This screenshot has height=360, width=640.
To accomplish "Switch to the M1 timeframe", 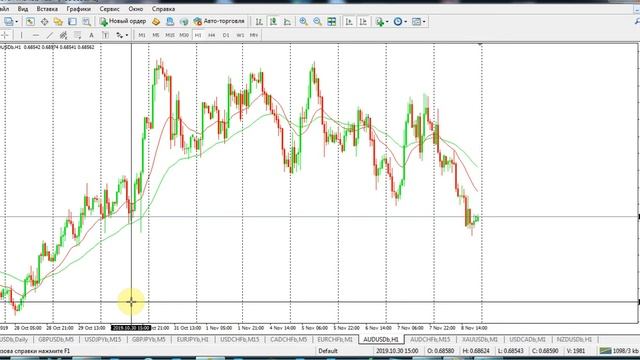I will [x=142, y=36].
